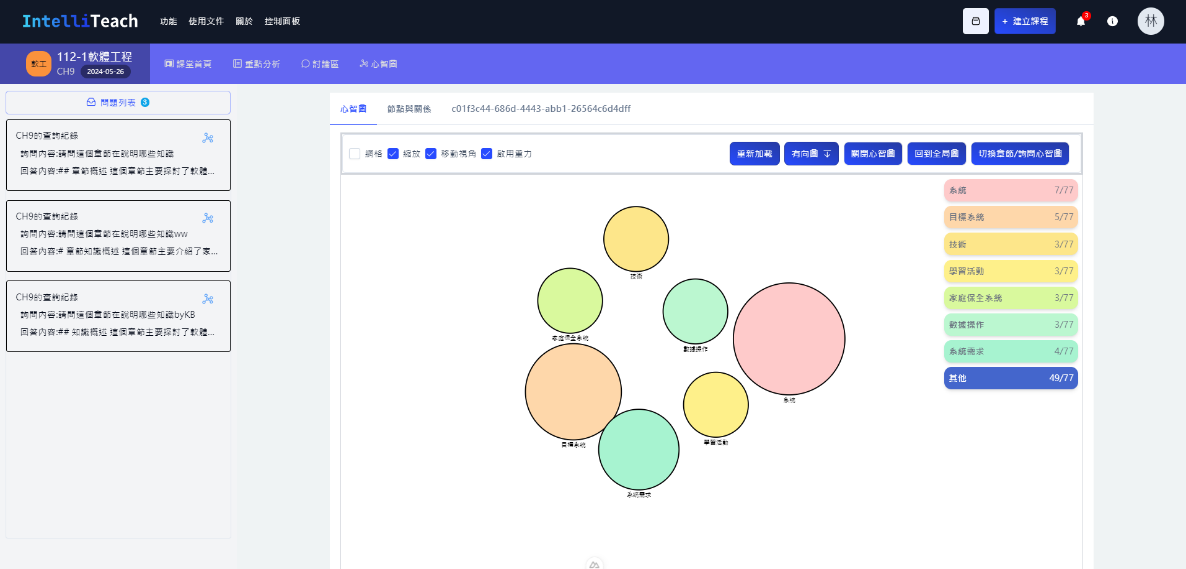Select the pink 系統 legend swatch
Image resolution: width=1186 pixels, height=569 pixels.
click(x=1010, y=190)
